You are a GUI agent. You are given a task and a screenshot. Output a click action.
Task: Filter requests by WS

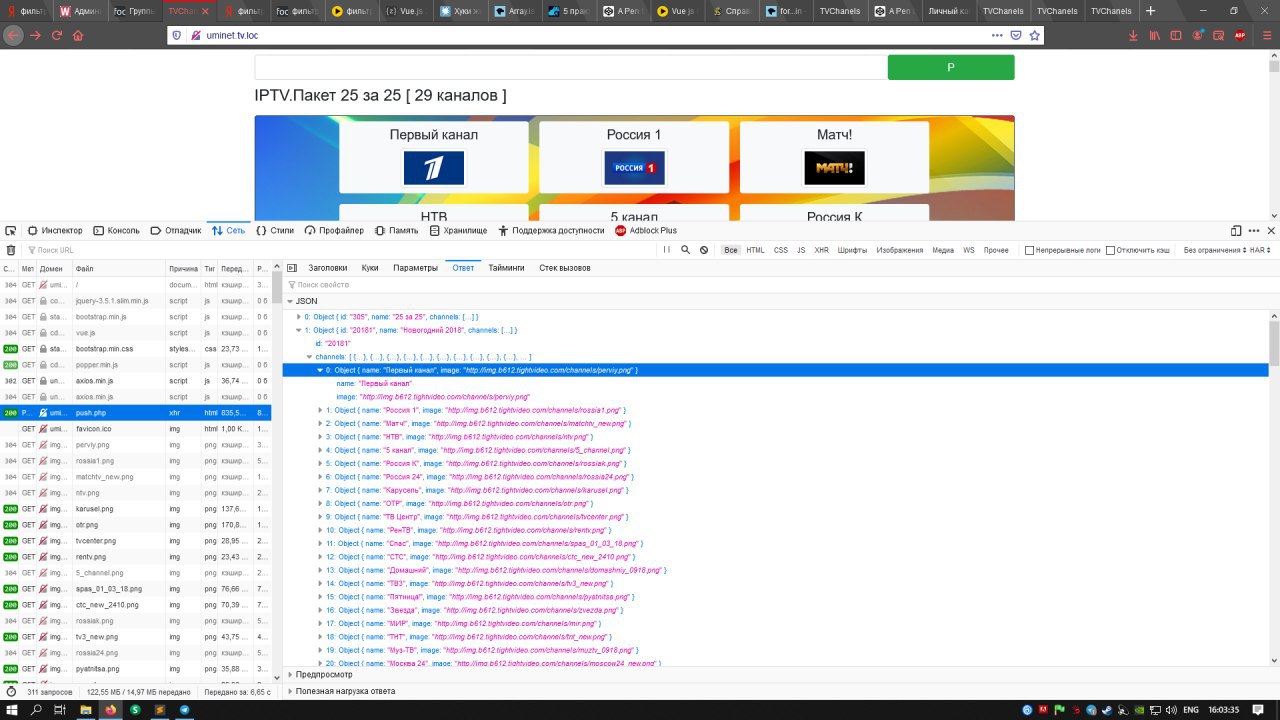click(x=969, y=250)
